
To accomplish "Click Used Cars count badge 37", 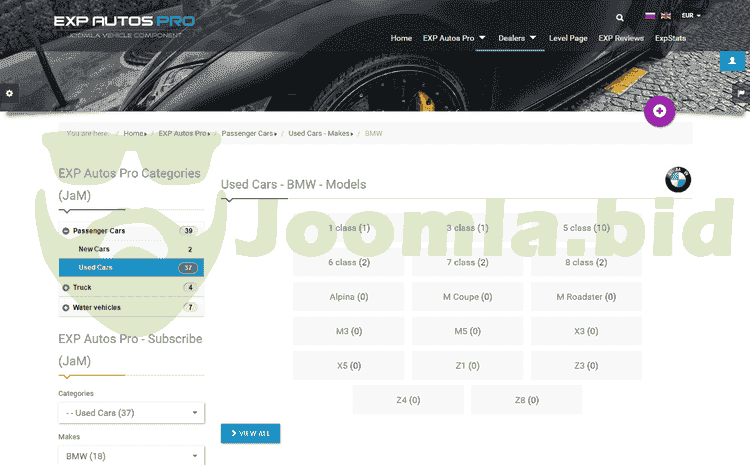I will point(188,268).
